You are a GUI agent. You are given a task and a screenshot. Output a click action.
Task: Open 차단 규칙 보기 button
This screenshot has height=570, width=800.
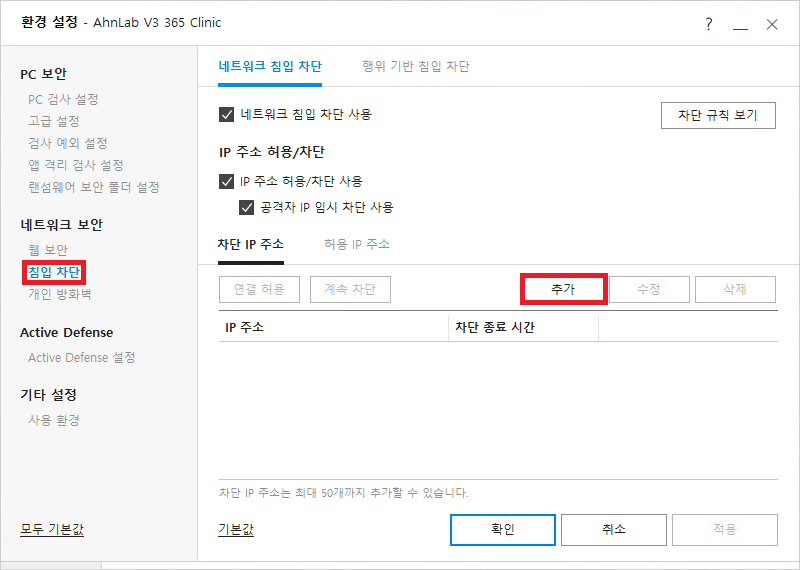point(718,115)
